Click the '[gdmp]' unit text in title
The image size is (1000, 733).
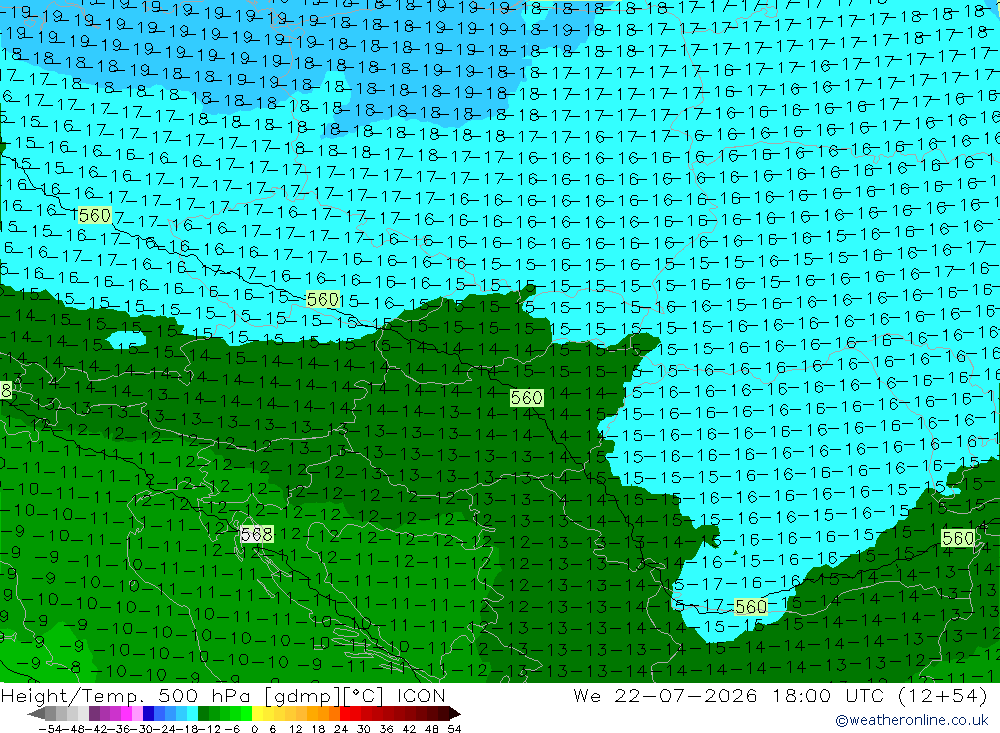pos(301,695)
